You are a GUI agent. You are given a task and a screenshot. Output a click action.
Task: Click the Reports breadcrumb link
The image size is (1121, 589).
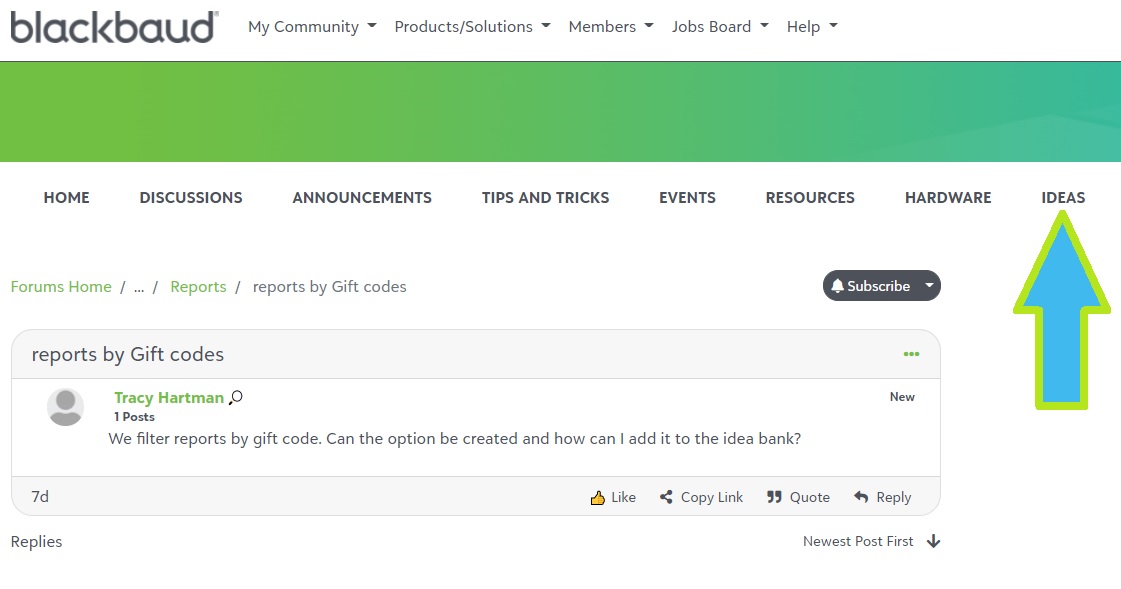pyautogui.click(x=198, y=287)
